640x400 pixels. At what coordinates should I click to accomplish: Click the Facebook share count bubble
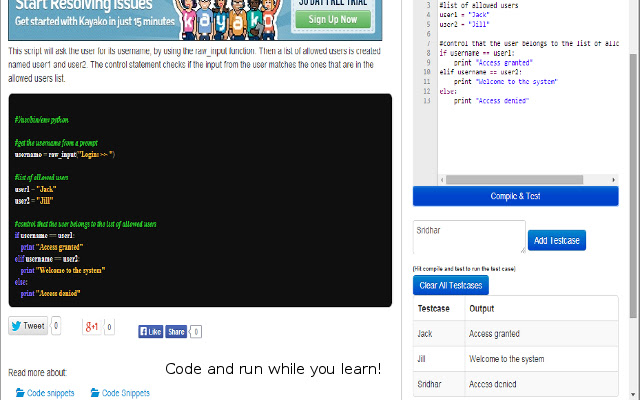point(196,332)
